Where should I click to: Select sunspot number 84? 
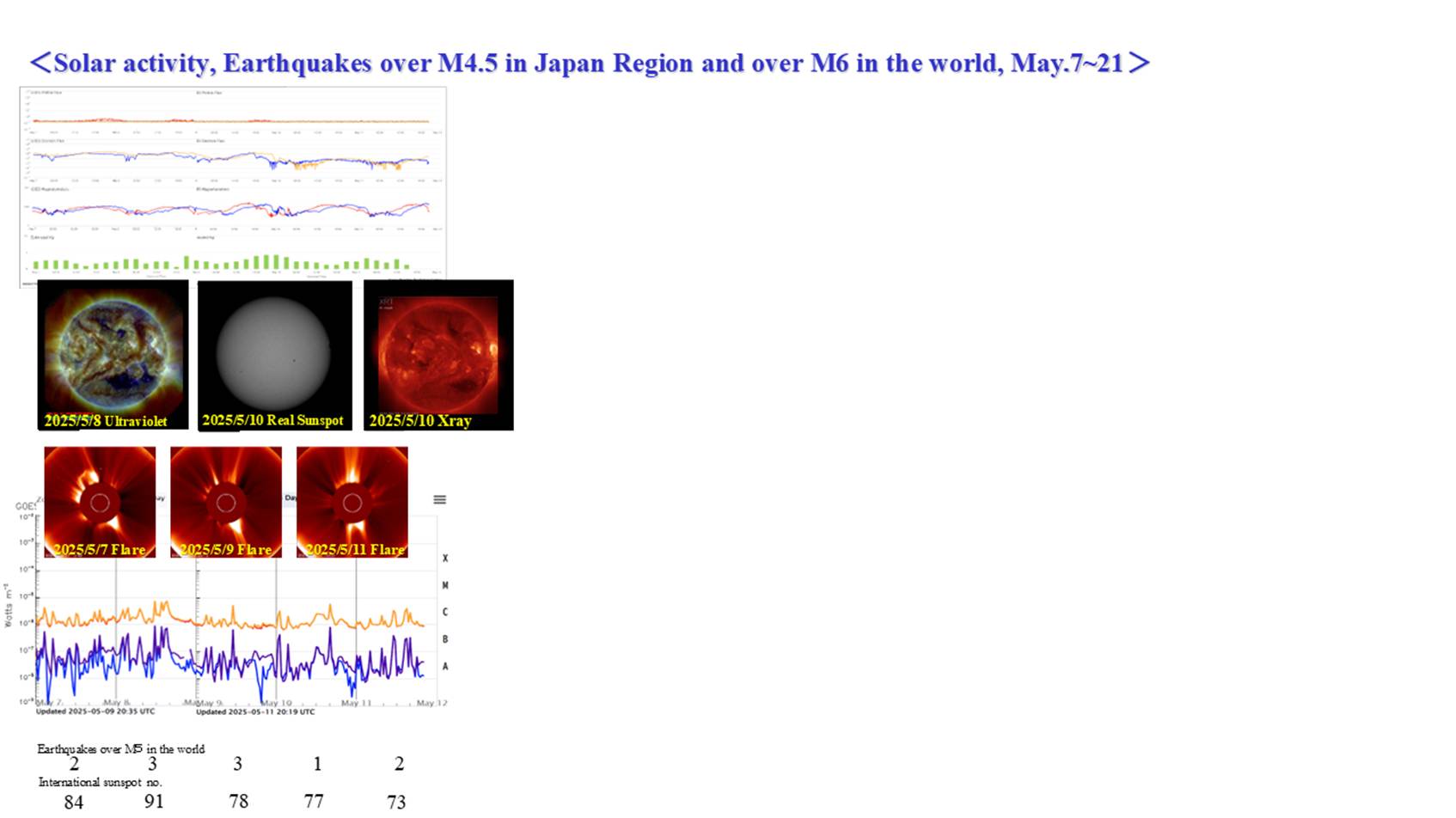(74, 802)
